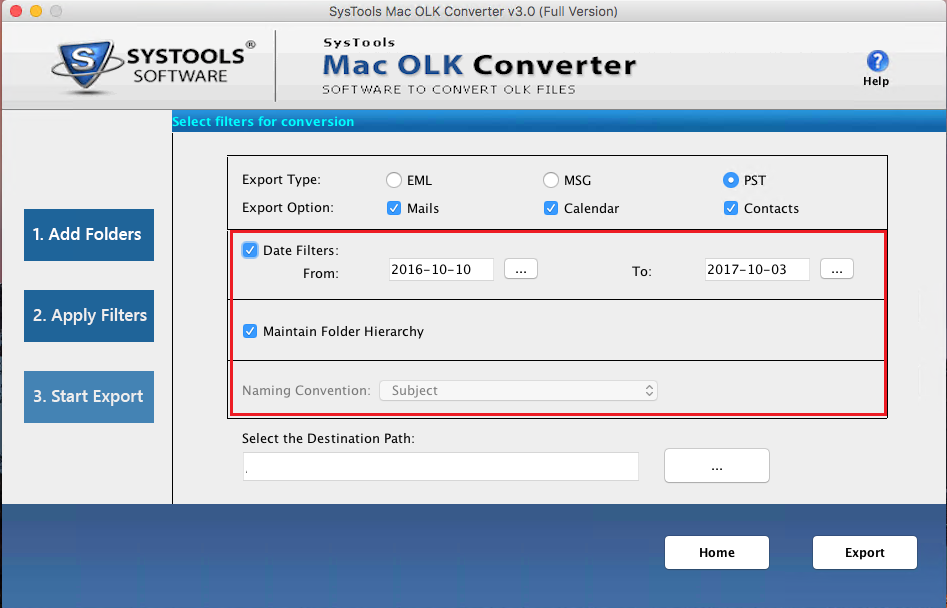
Task: Open the To date picker button
Action: coord(836,269)
